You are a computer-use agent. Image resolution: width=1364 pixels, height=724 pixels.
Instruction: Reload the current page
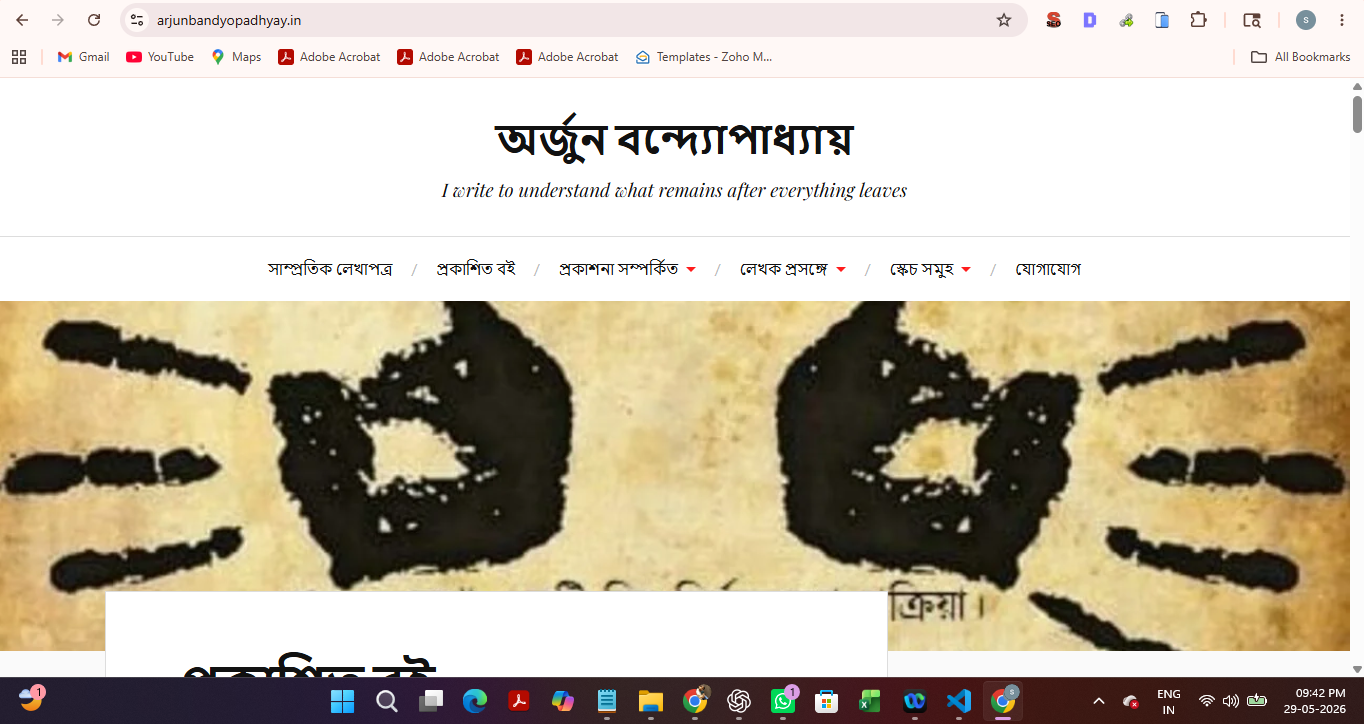94,20
